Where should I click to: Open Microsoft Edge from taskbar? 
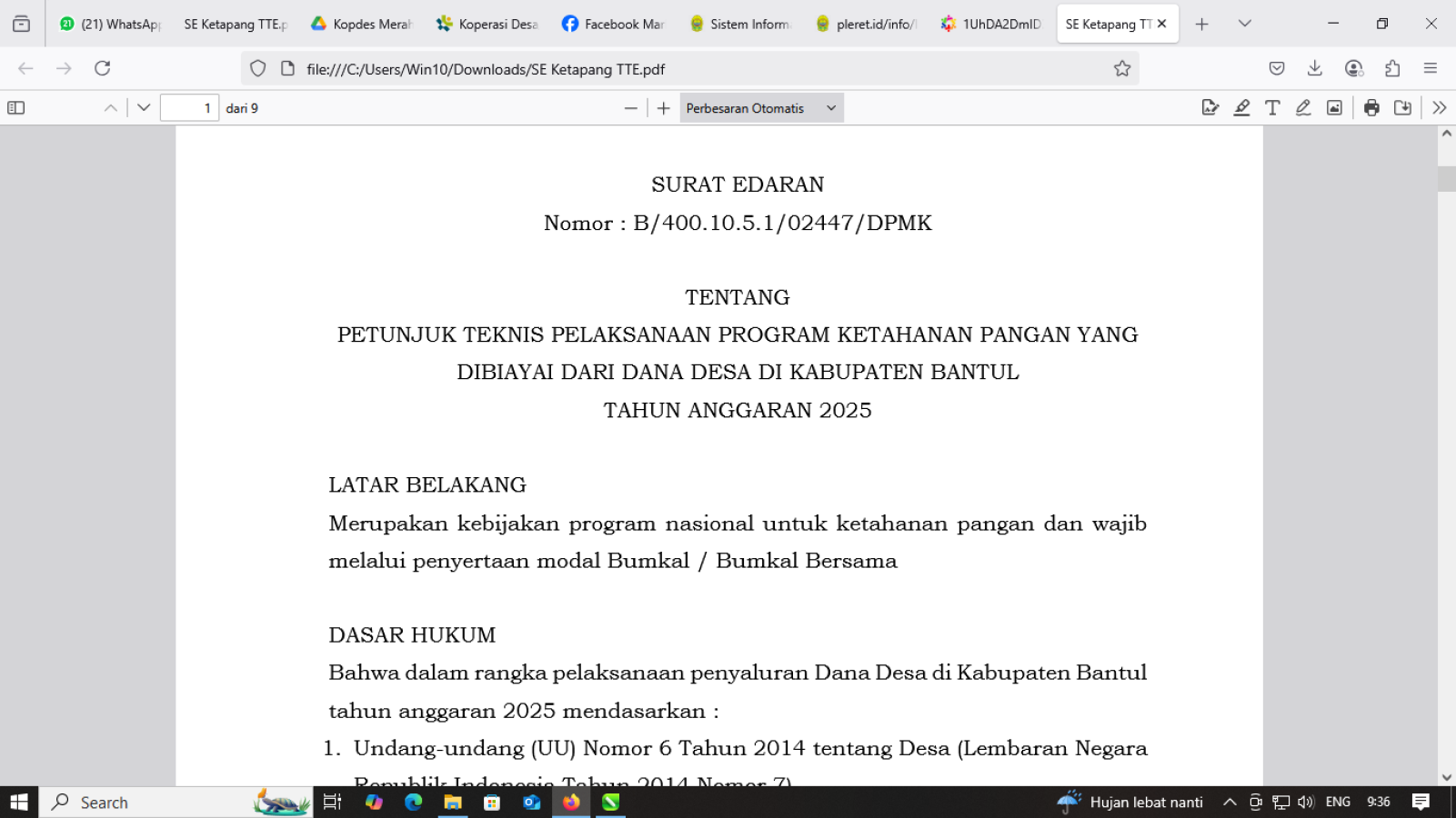click(414, 803)
